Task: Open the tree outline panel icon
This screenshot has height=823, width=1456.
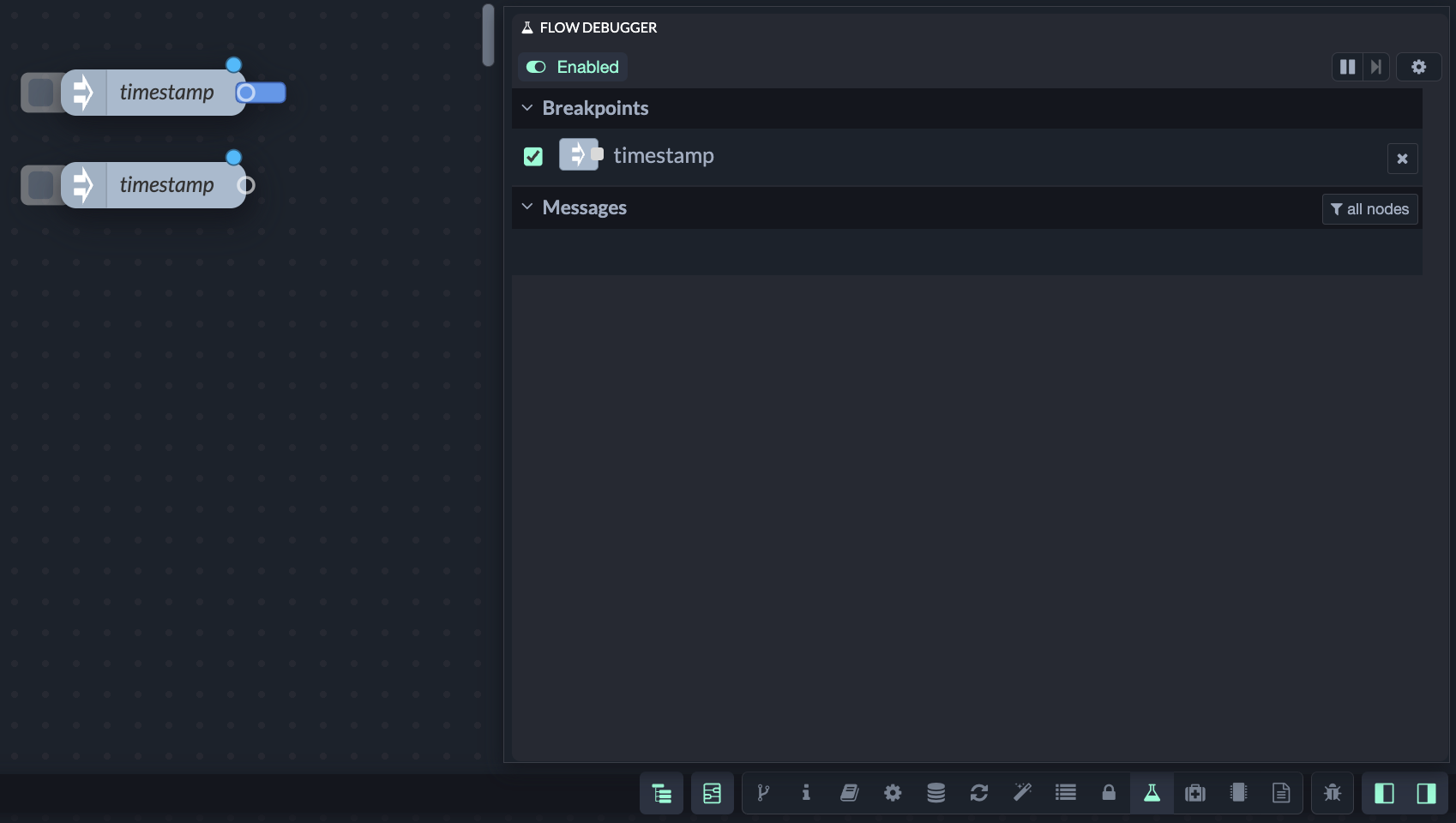Action: click(661, 793)
